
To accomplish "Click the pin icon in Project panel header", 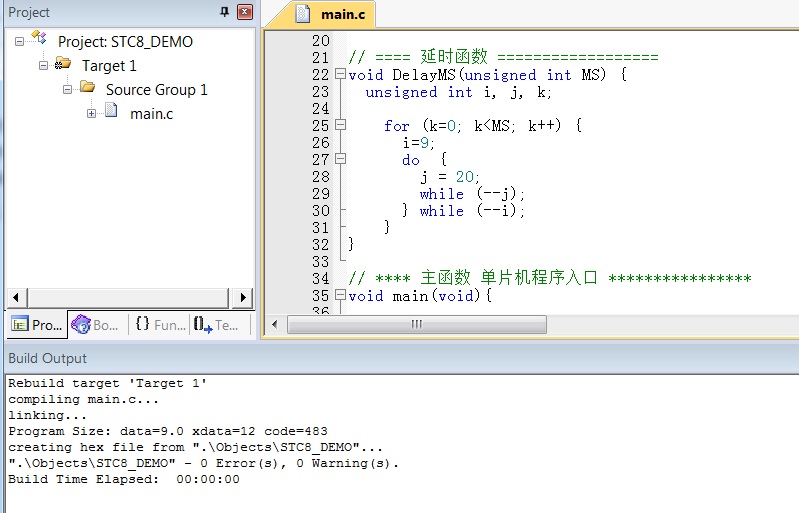I will 224,12.
